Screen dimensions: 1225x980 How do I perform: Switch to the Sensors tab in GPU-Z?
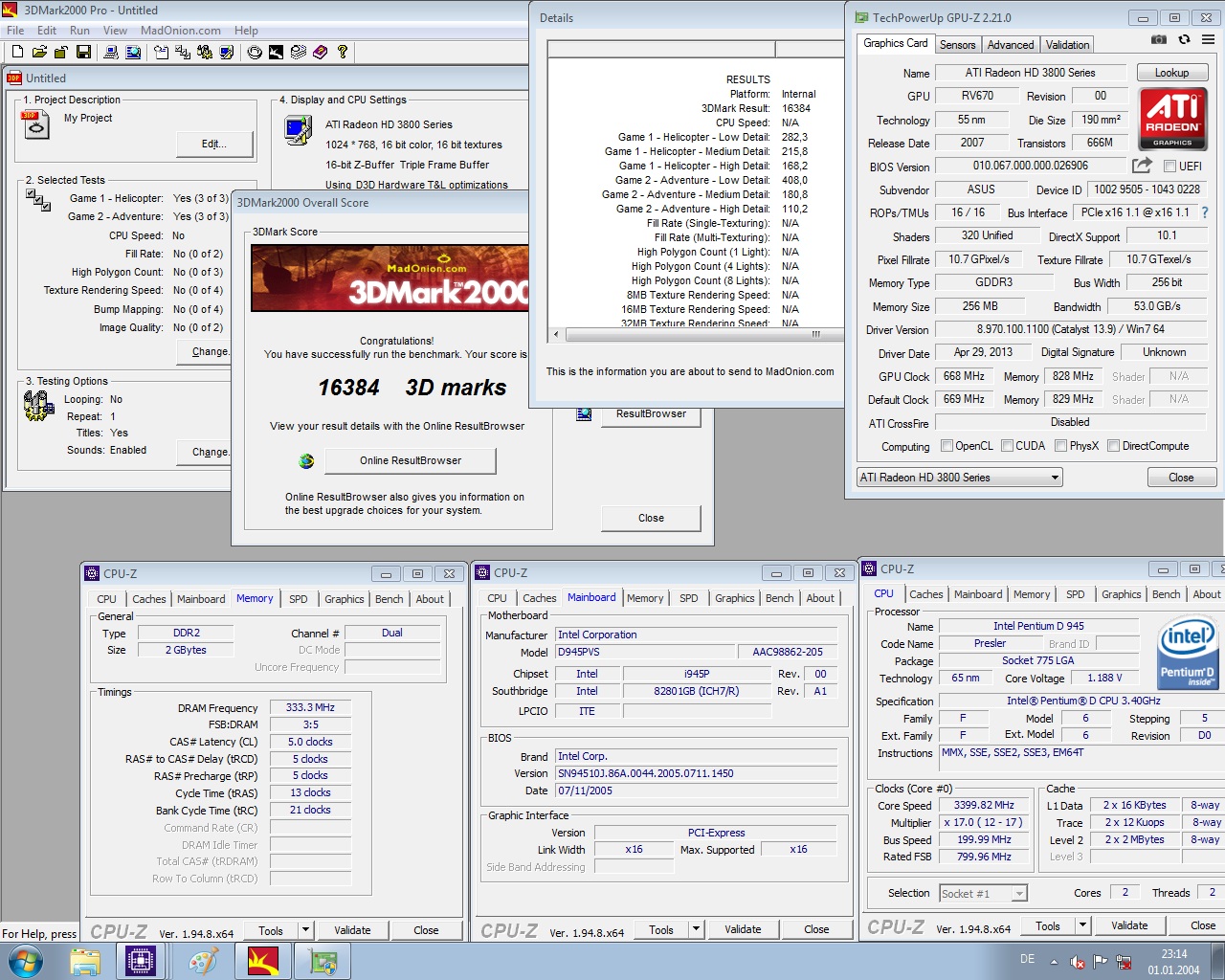(x=957, y=45)
